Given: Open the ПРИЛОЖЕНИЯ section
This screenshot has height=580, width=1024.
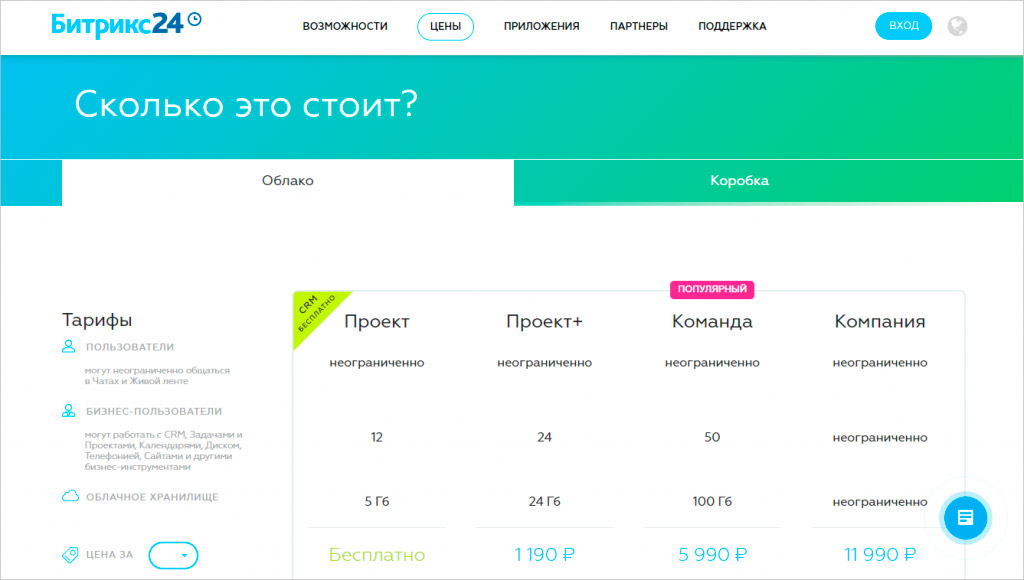Looking at the screenshot, I should (x=541, y=27).
